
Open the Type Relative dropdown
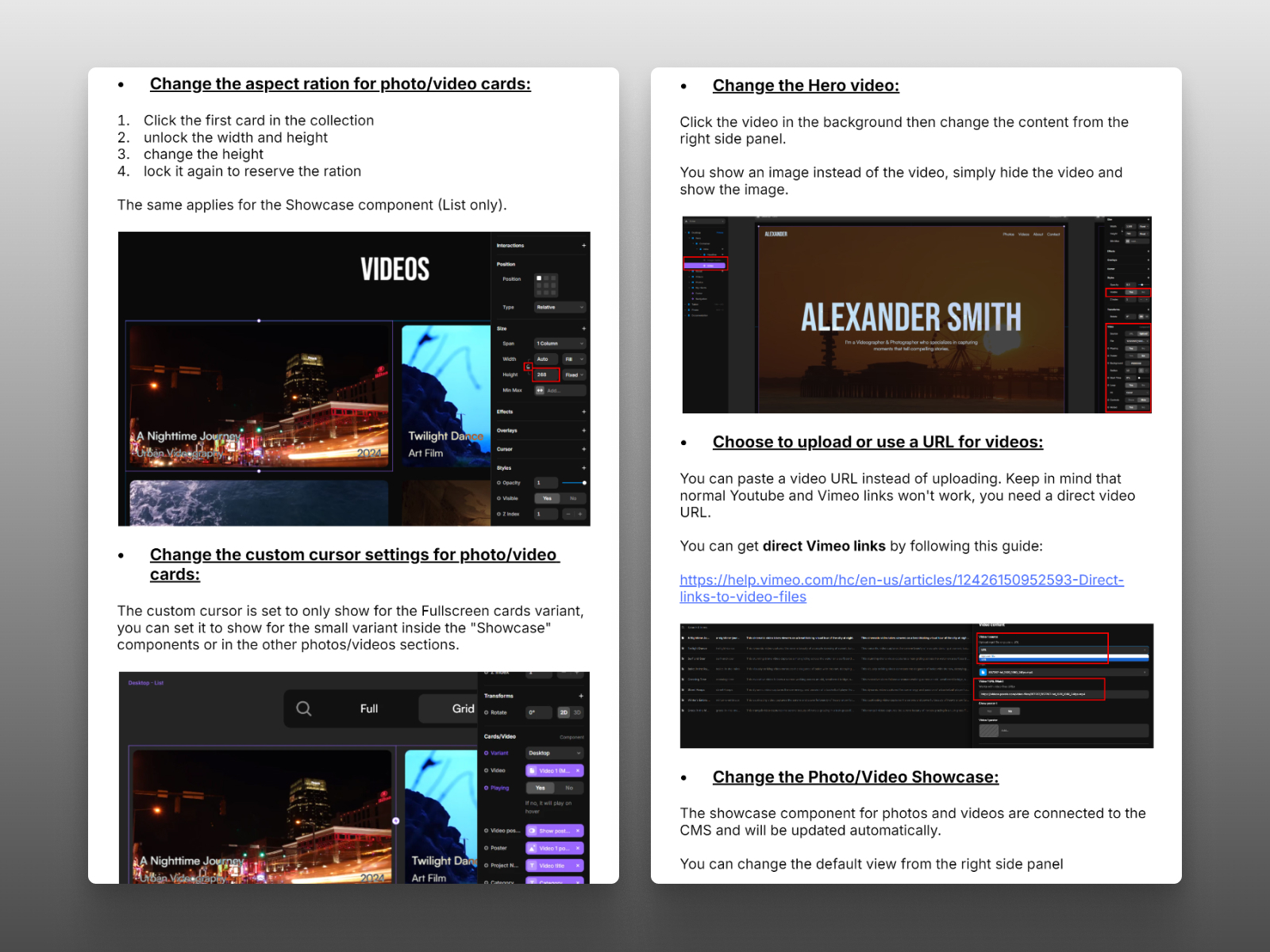pyautogui.click(x=560, y=307)
